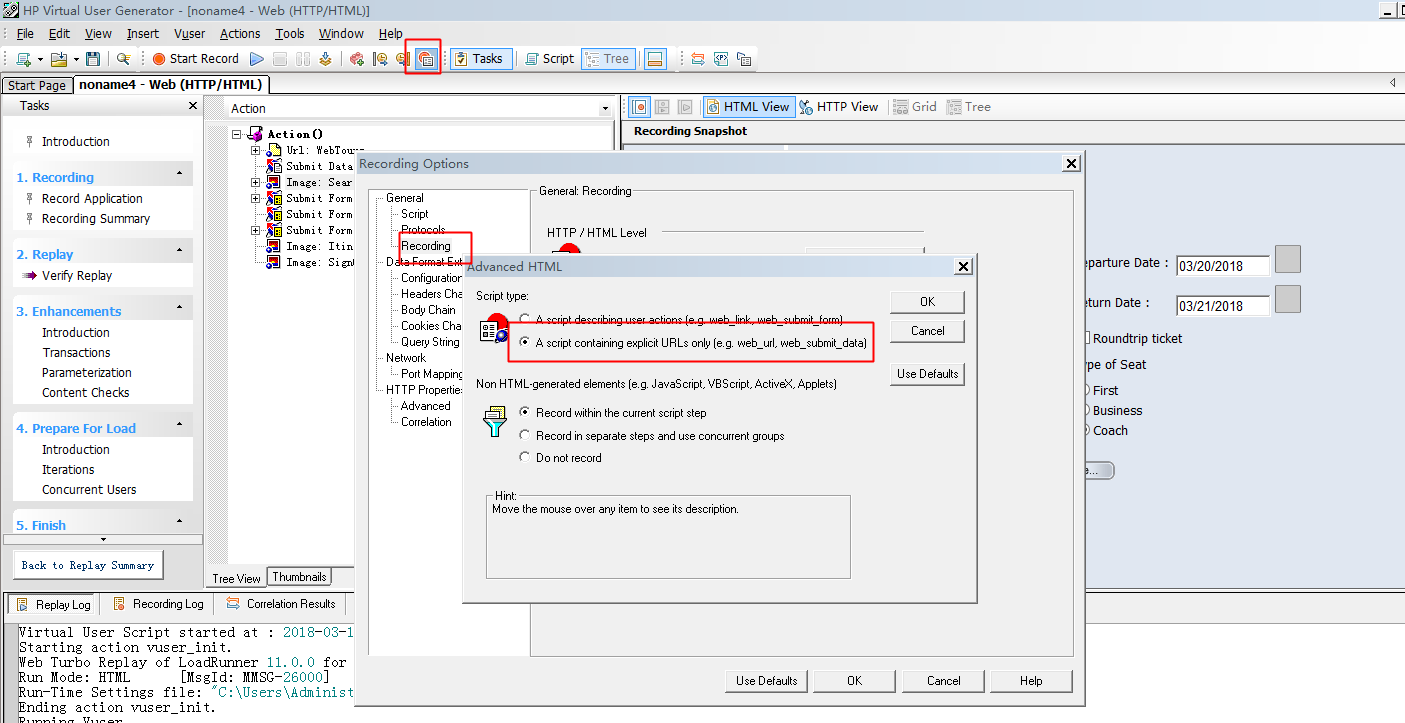
Task: Click the Departure Date field 03/20/2018
Action: pyautogui.click(x=1223, y=266)
